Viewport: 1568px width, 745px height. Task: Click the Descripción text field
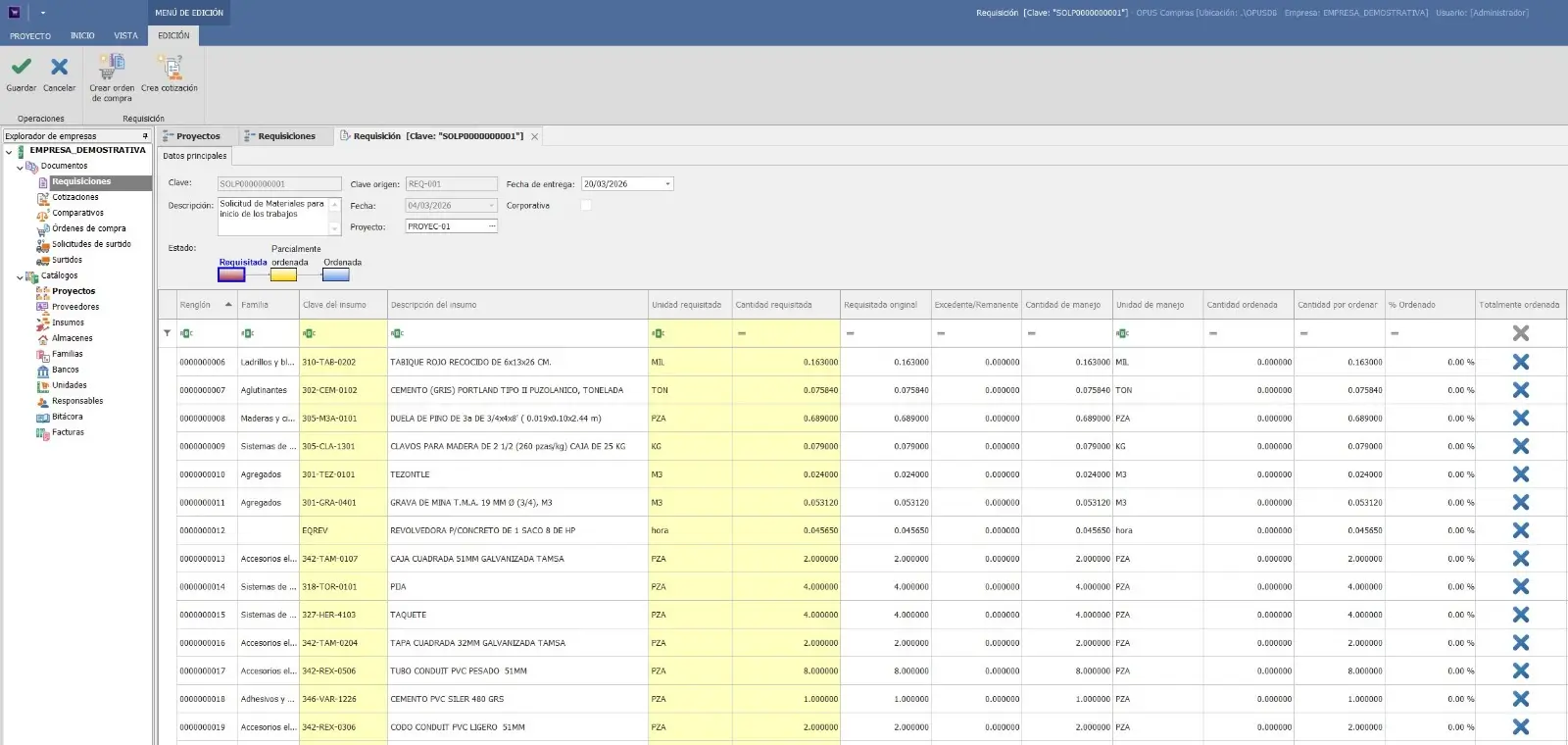pyautogui.click(x=272, y=216)
